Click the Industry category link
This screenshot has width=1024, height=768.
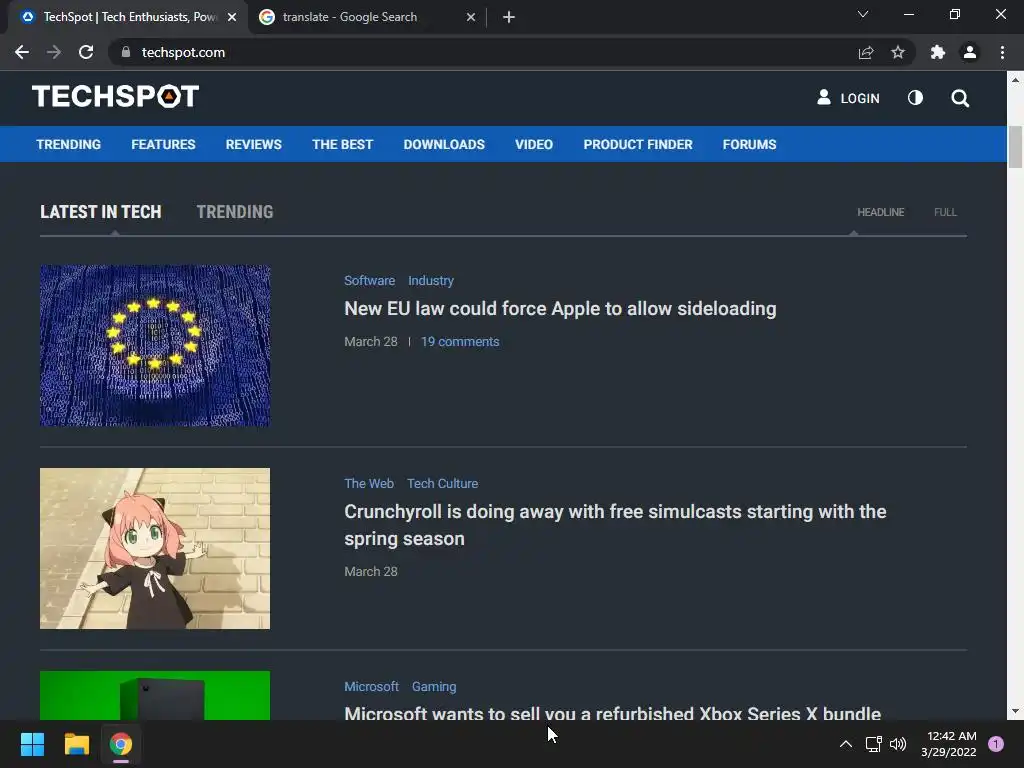(431, 280)
